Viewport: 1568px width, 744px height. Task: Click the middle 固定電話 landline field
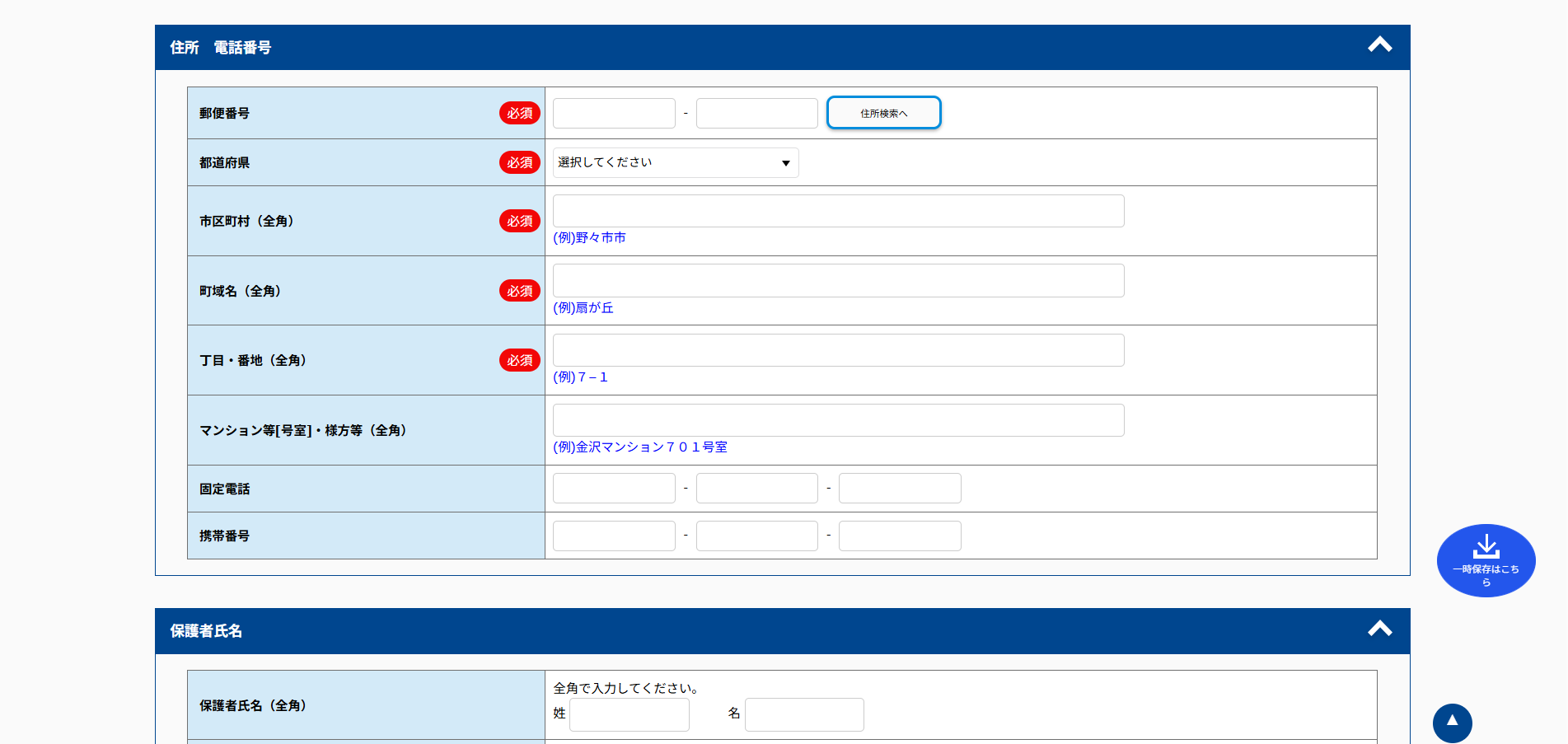(x=756, y=489)
